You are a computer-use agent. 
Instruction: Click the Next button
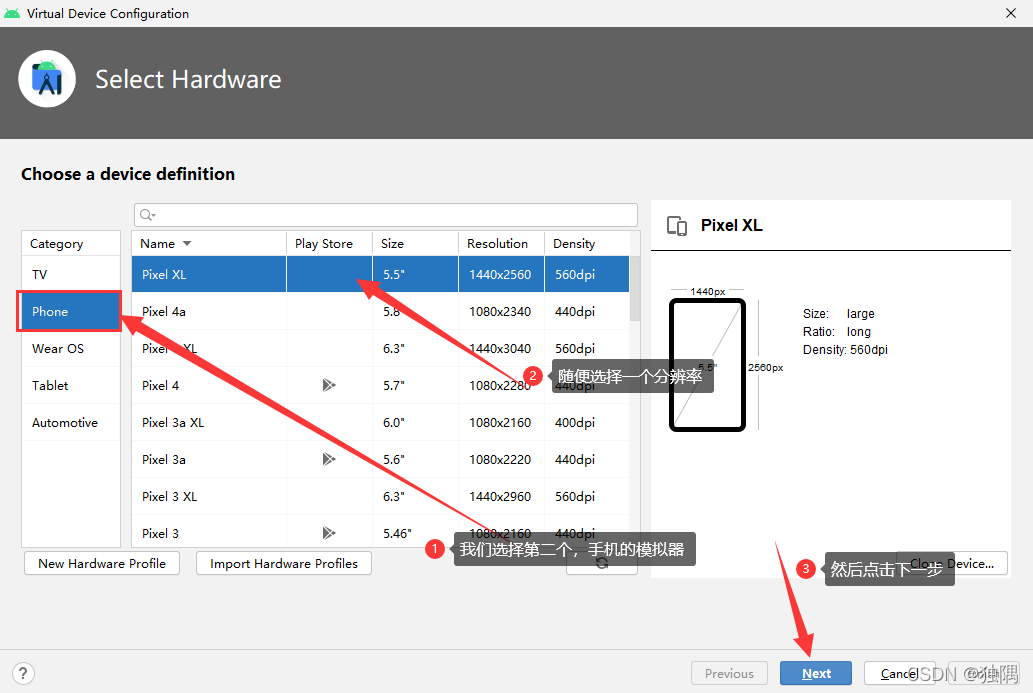click(816, 673)
